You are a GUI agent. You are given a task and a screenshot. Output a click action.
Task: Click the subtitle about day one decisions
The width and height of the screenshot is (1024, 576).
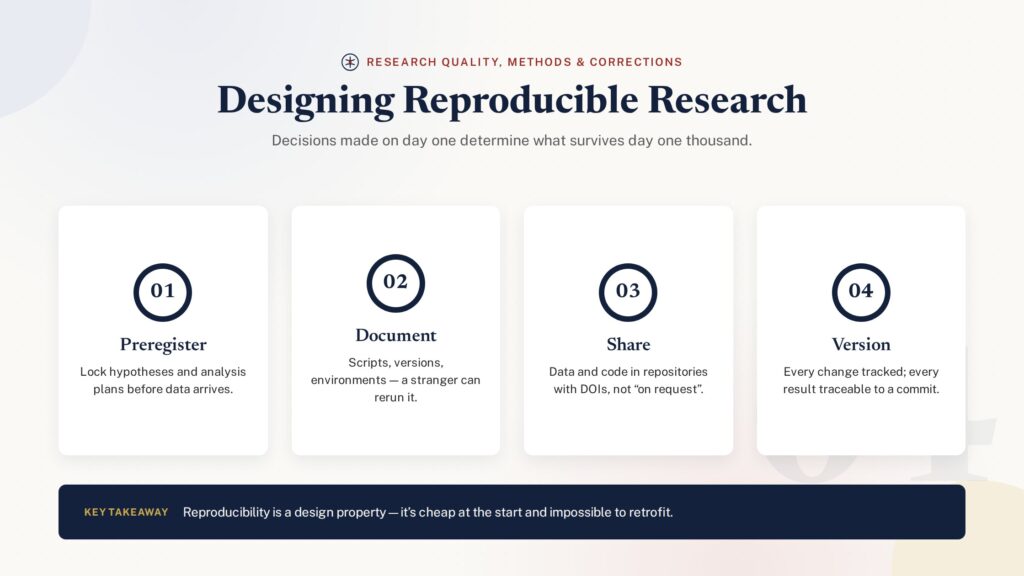tap(512, 140)
